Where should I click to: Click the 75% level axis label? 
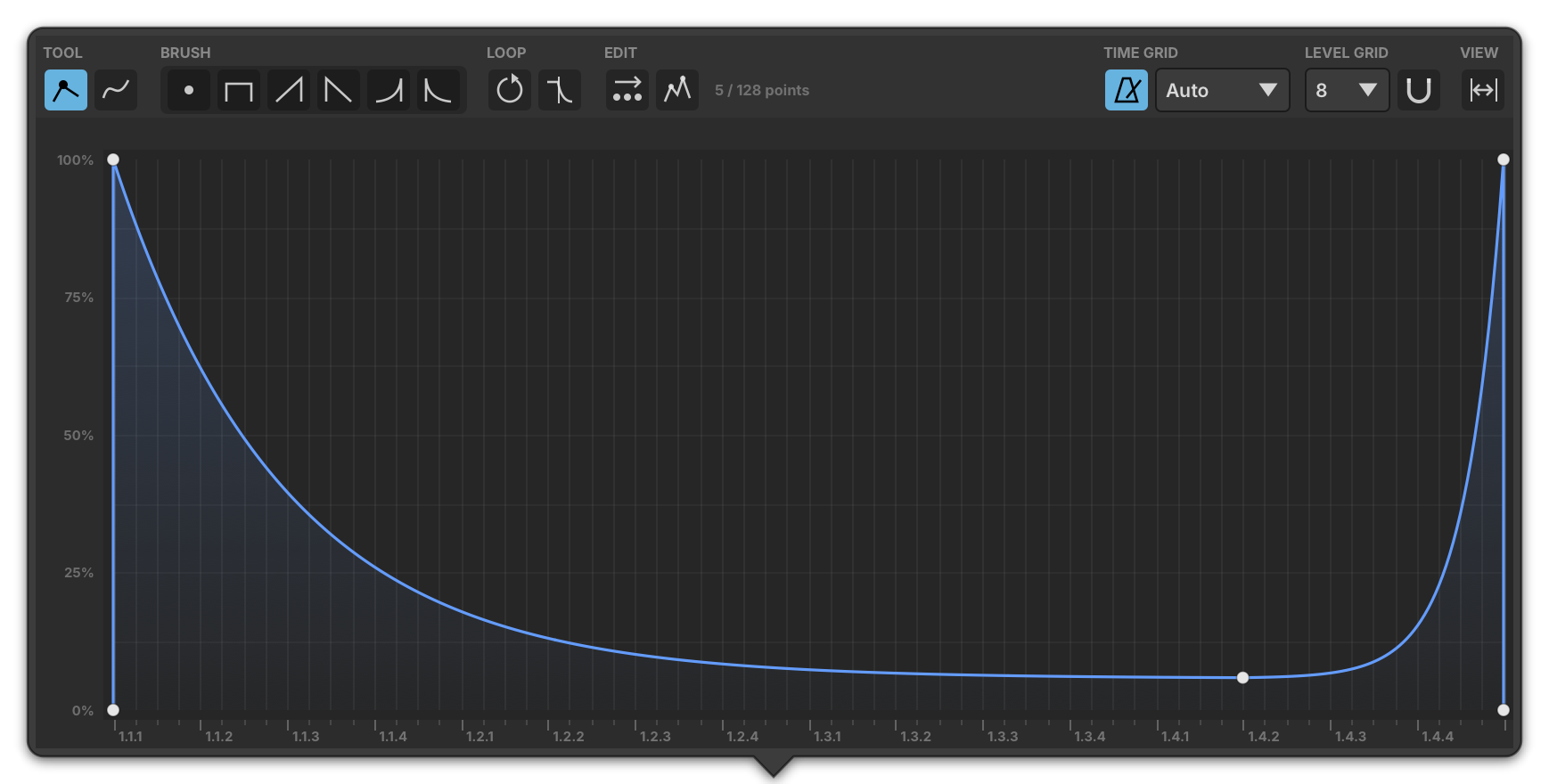pyautogui.click(x=78, y=297)
